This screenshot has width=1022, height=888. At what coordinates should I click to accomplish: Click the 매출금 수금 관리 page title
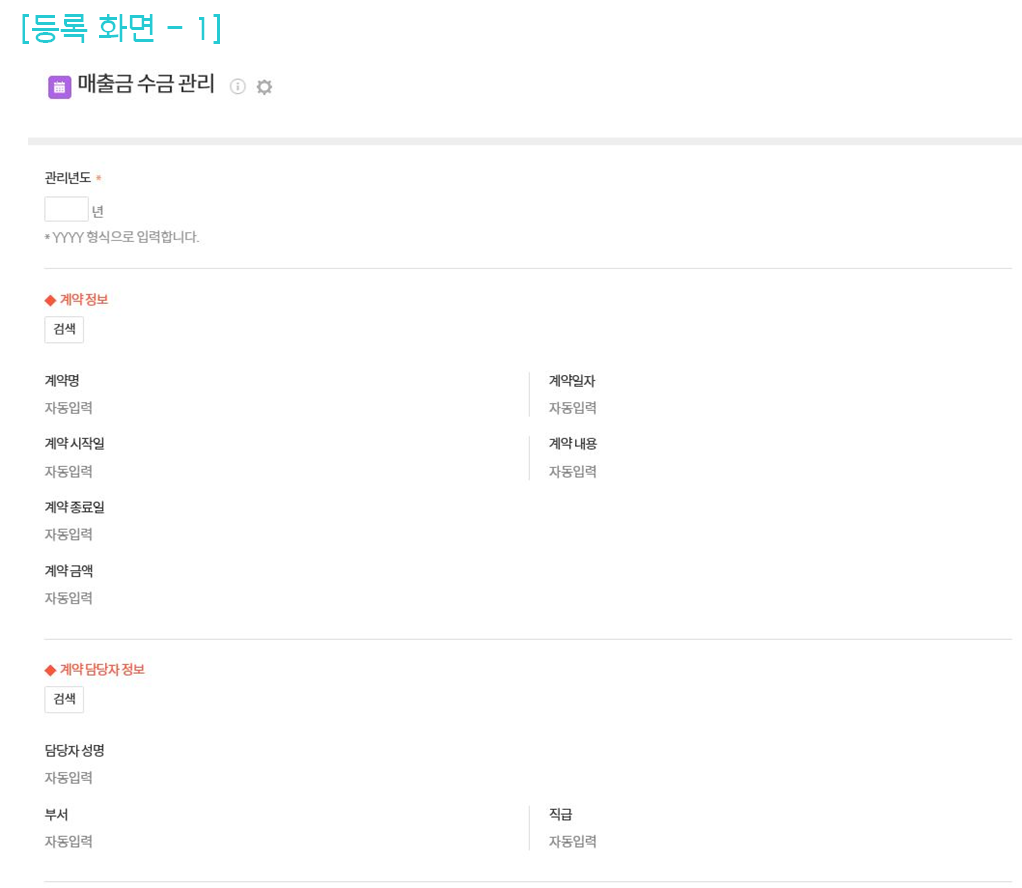tap(146, 85)
